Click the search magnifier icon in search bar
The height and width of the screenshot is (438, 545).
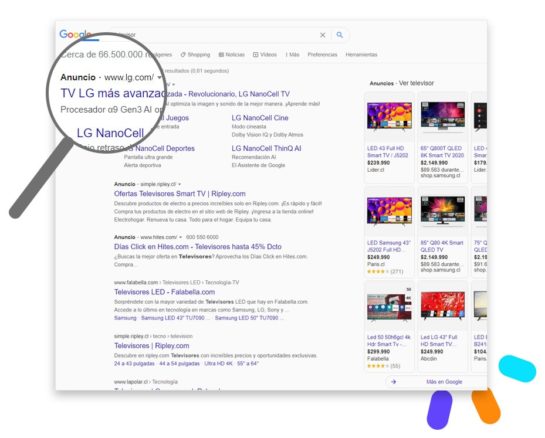pos(340,35)
